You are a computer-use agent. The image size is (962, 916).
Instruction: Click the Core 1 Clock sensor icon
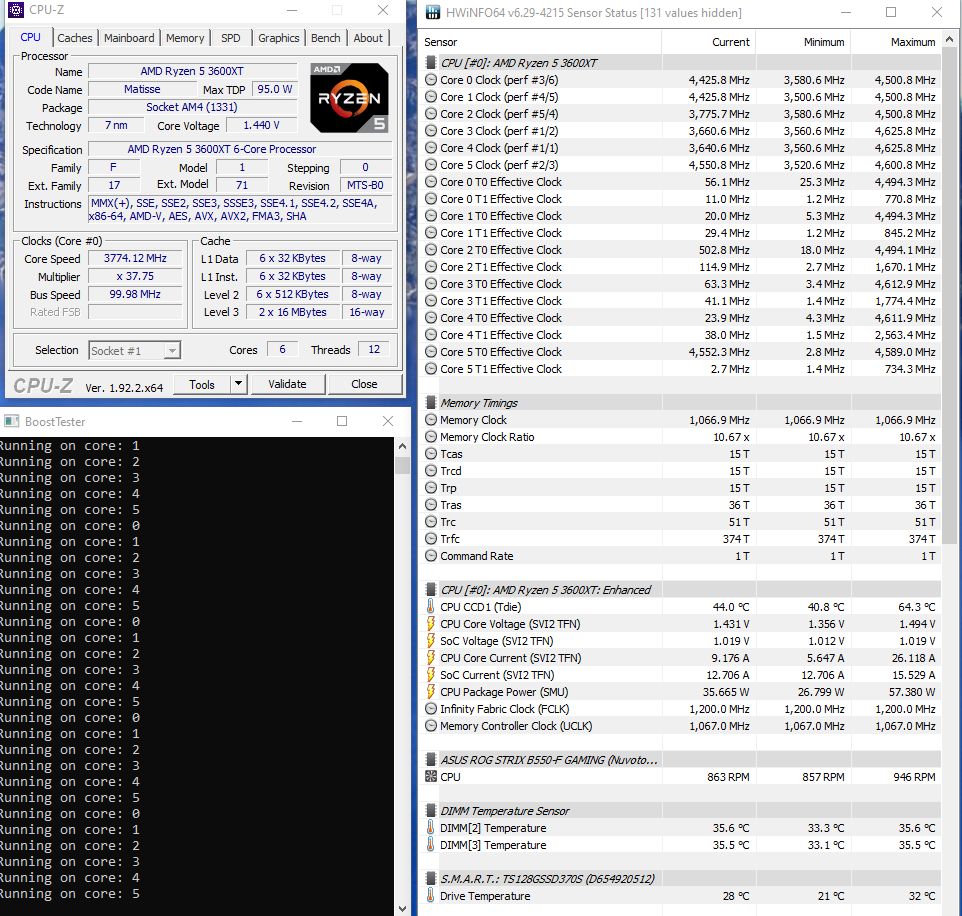(431, 97)
